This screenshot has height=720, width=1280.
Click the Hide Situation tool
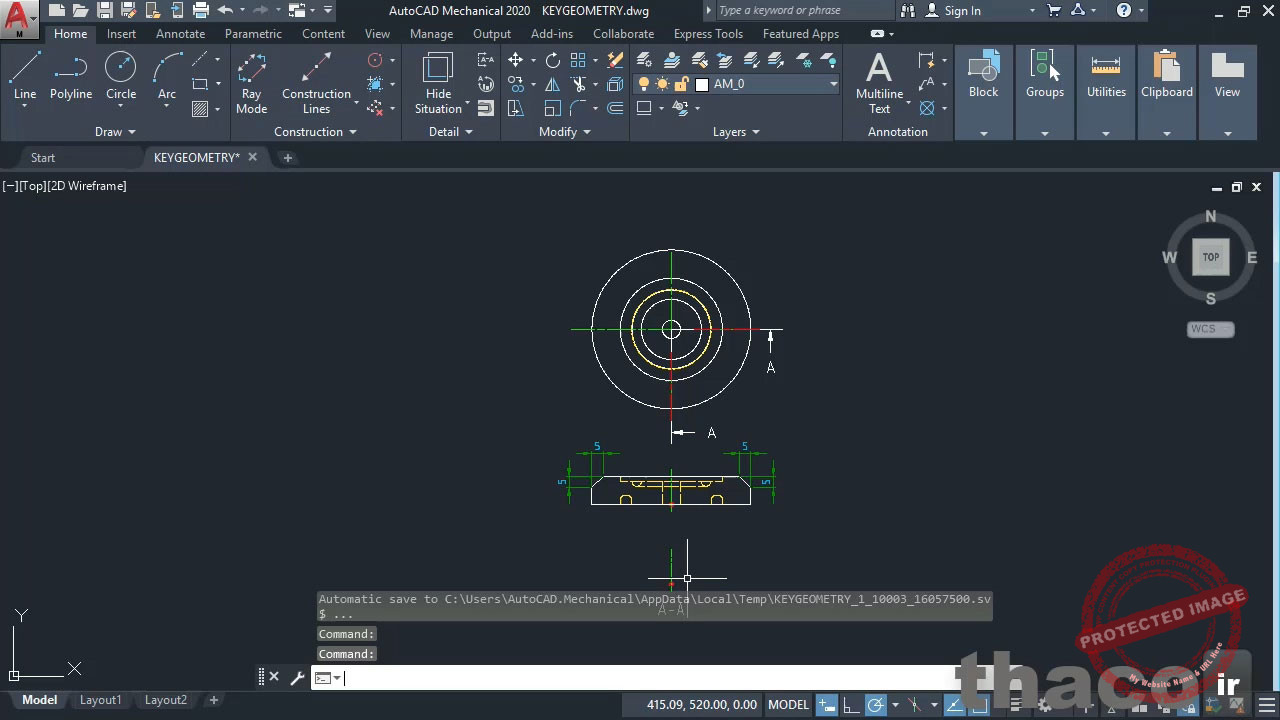coord(438,83)
